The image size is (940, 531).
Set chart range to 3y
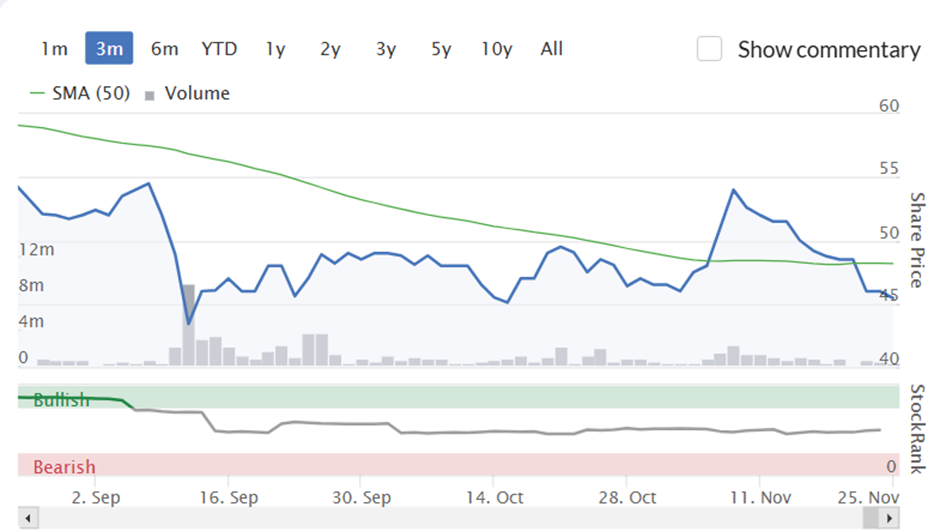(386, 49)
